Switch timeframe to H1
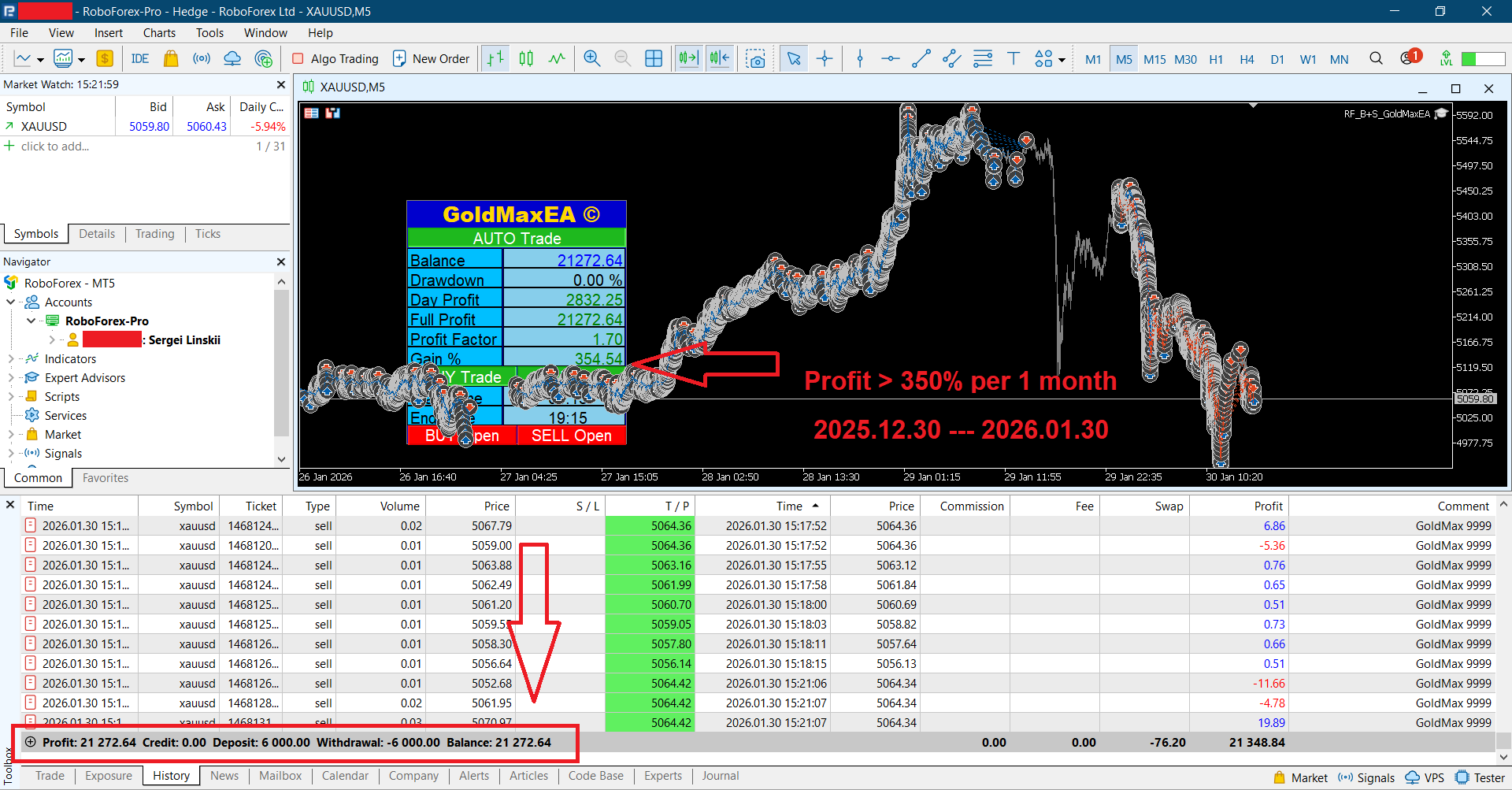 (1216, 59)
